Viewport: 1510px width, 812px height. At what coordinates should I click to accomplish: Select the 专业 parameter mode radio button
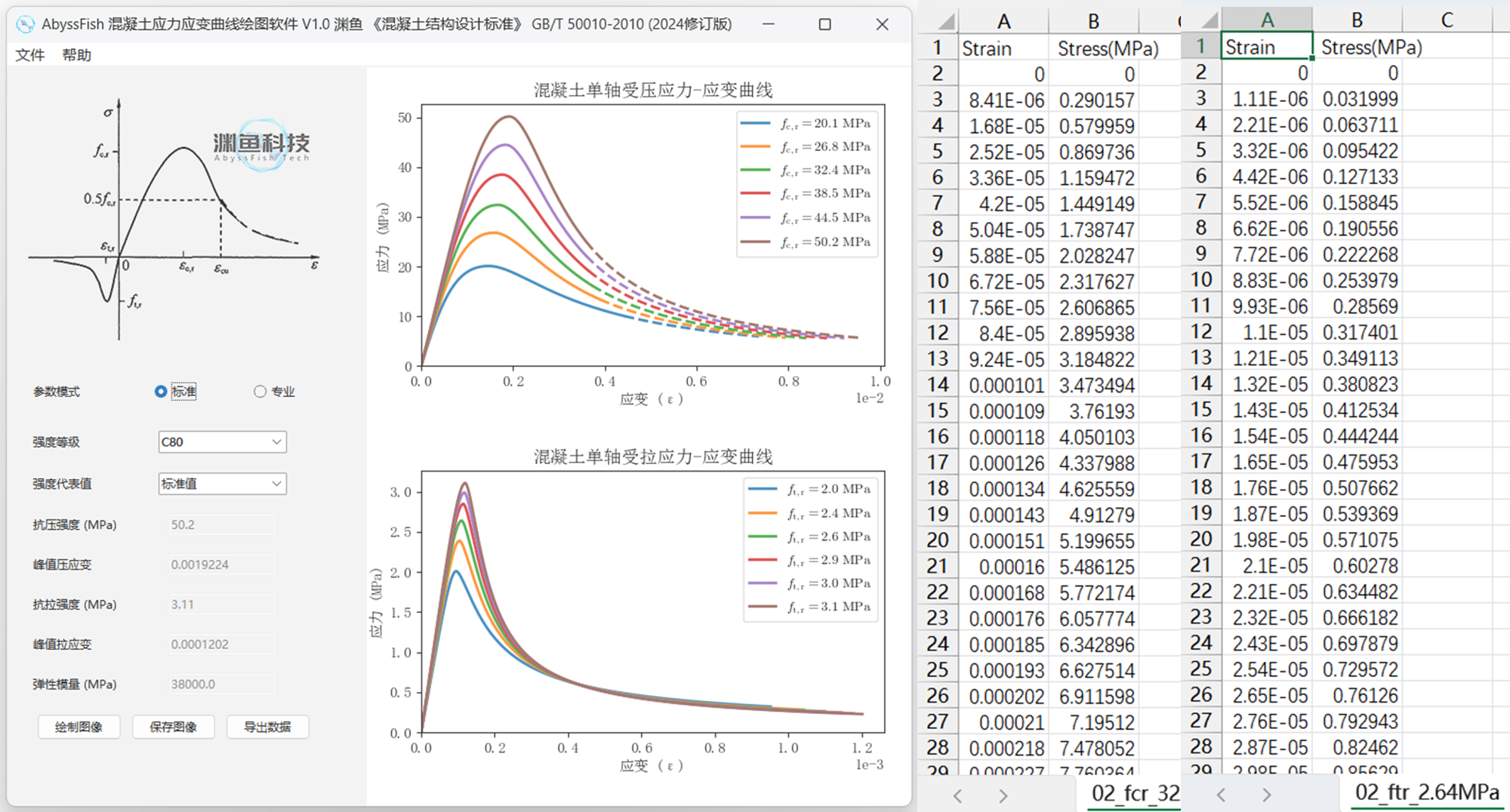[x=260, y=392]
